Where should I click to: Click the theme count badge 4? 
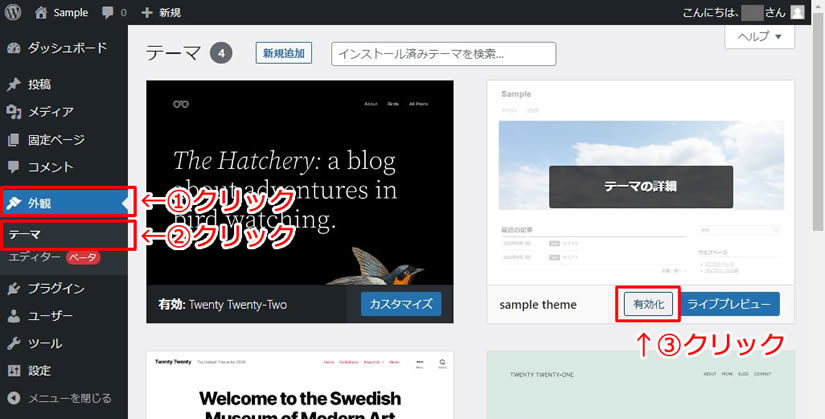coord(221,54)
